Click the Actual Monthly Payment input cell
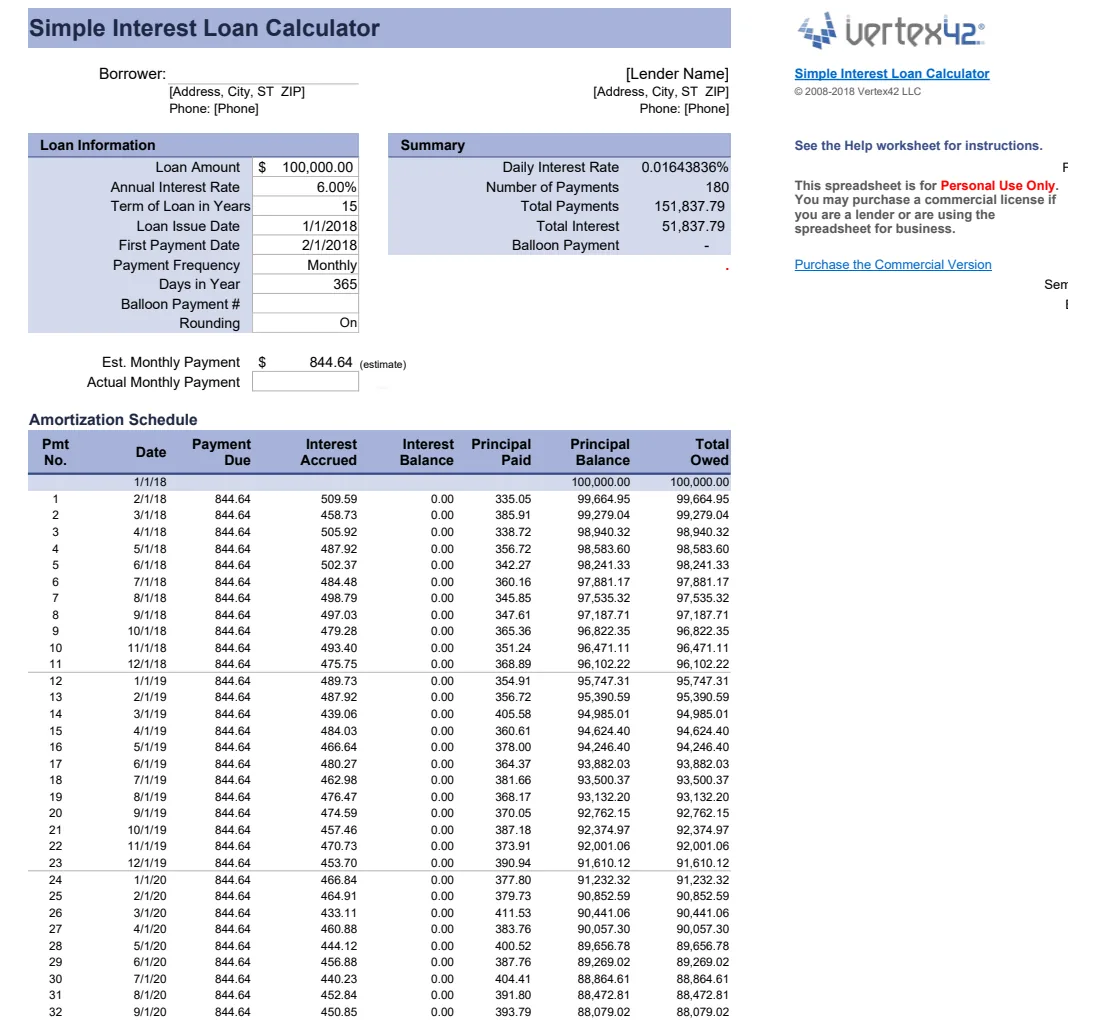Viewport: 1096px width, 1020px height. (305, 382)
